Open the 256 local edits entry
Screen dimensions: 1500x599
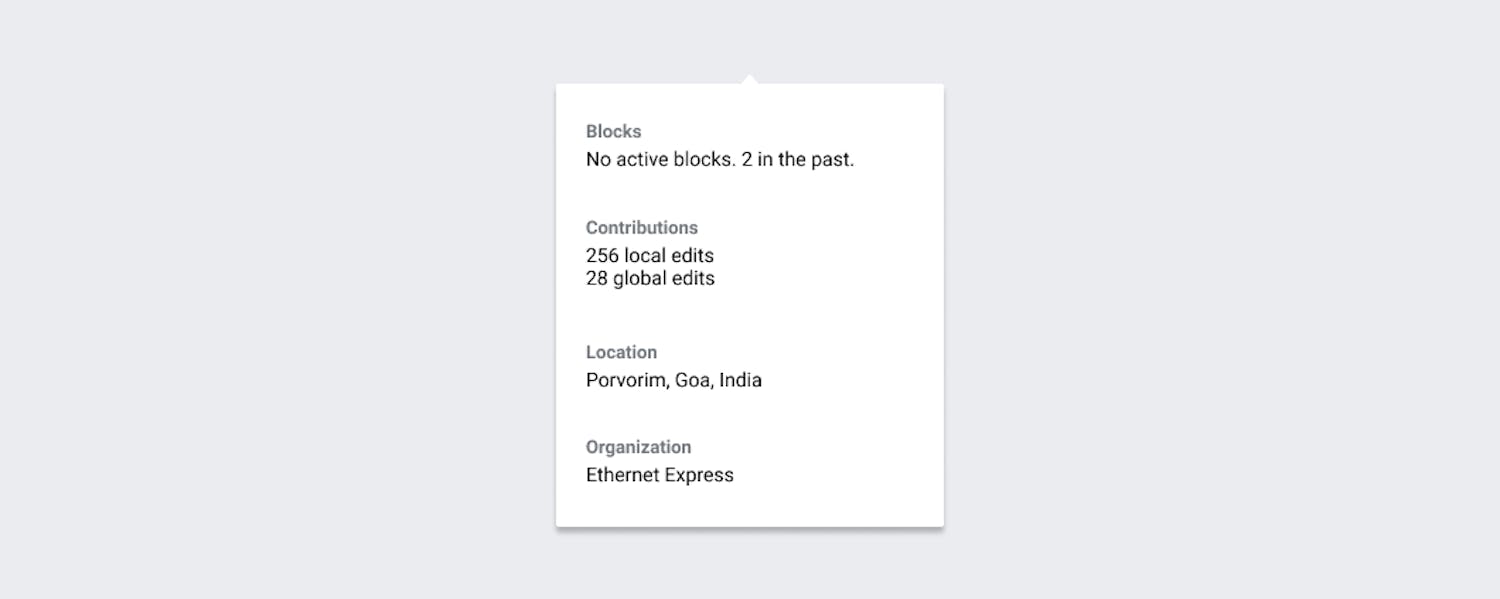coord(650,256)
